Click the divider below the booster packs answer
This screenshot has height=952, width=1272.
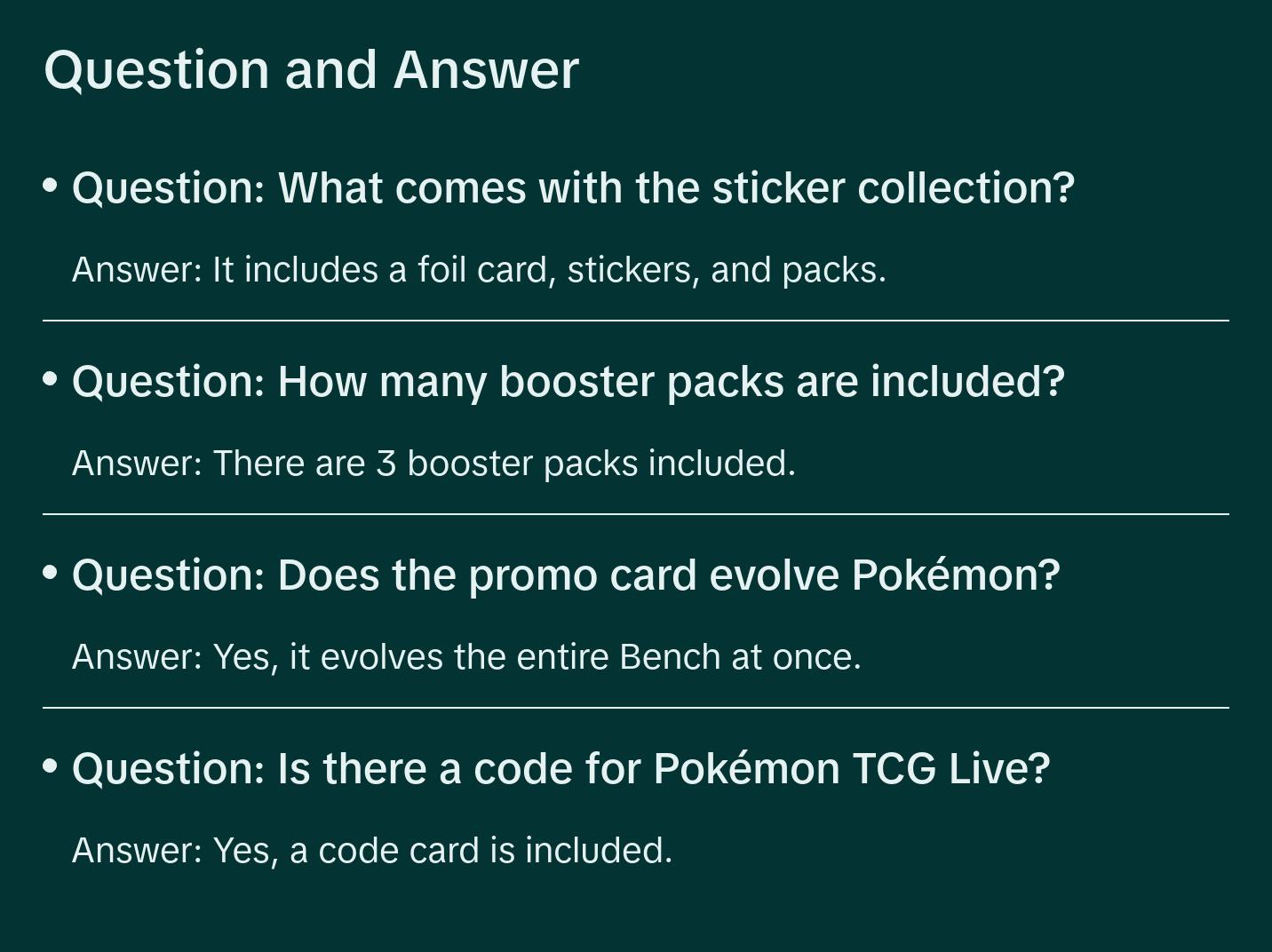[635, 514]
